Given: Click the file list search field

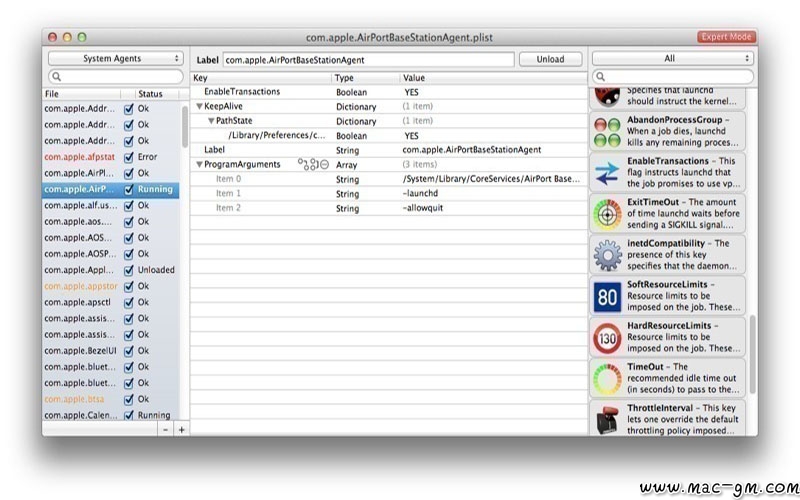Looking at the screenshot, I should (x=116, y=77).
